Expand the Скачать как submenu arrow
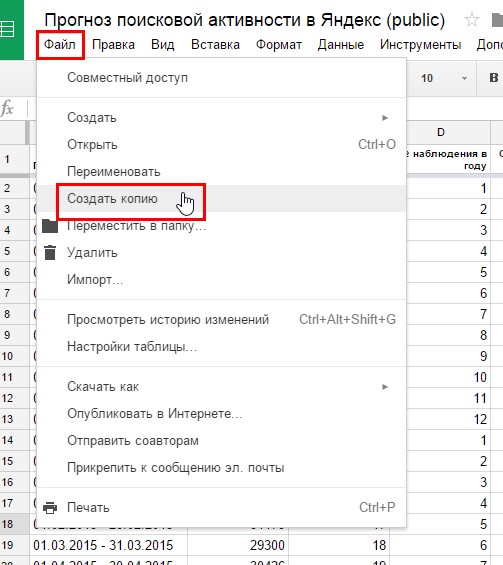 385,387
